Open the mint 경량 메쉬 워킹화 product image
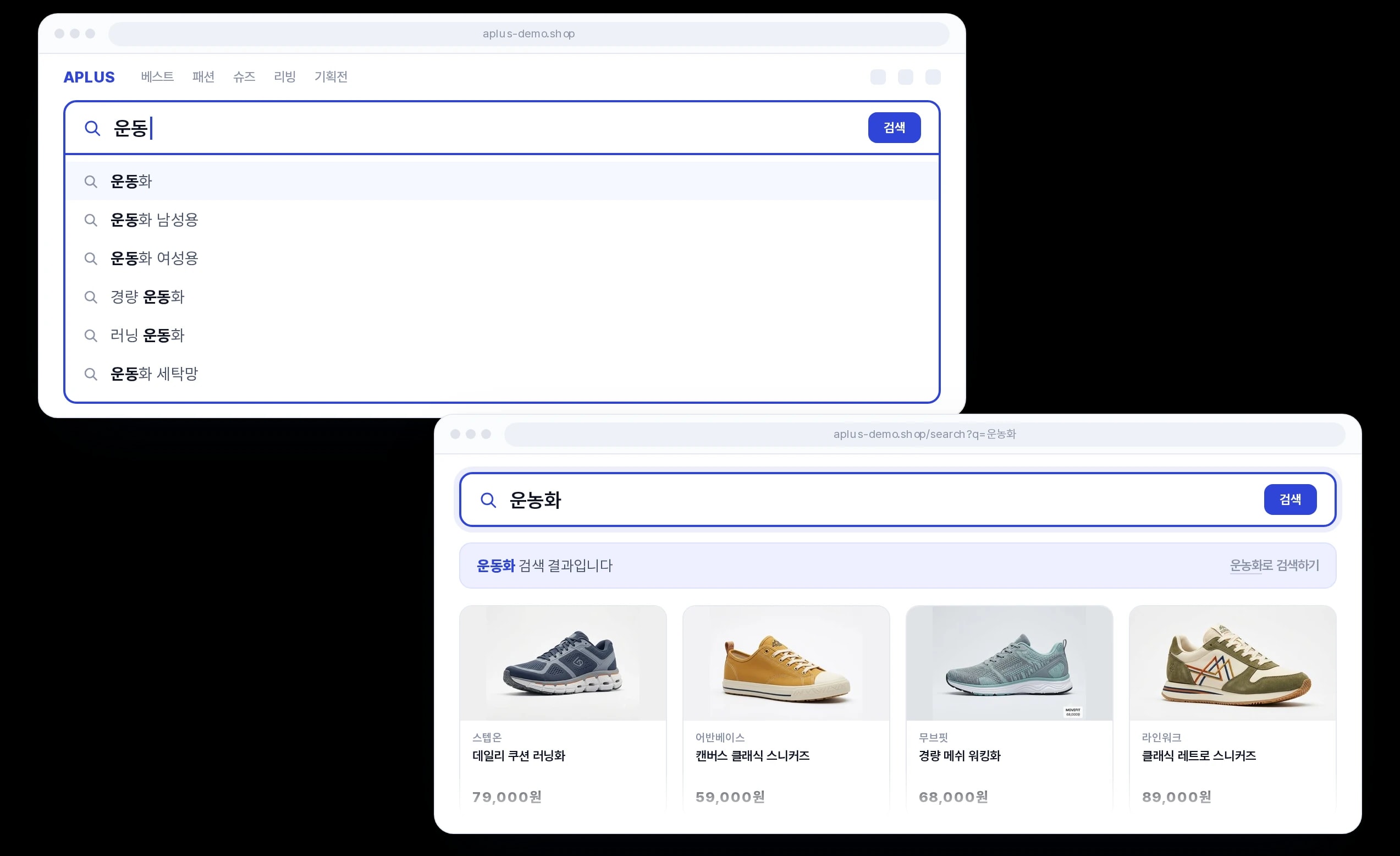This screenshot has width=1400, height=856. [1010, 663]
